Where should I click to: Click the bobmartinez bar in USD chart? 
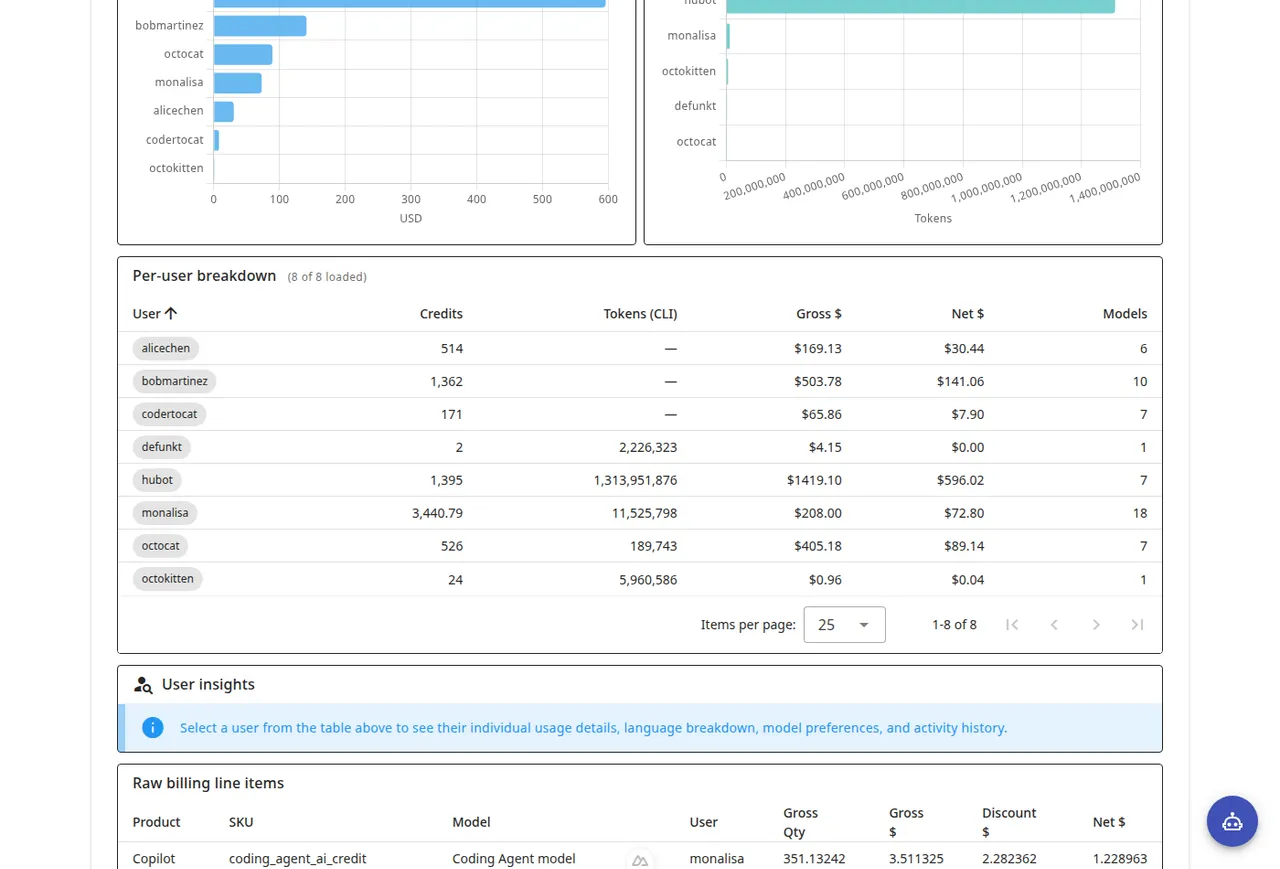tap(260, 25)
